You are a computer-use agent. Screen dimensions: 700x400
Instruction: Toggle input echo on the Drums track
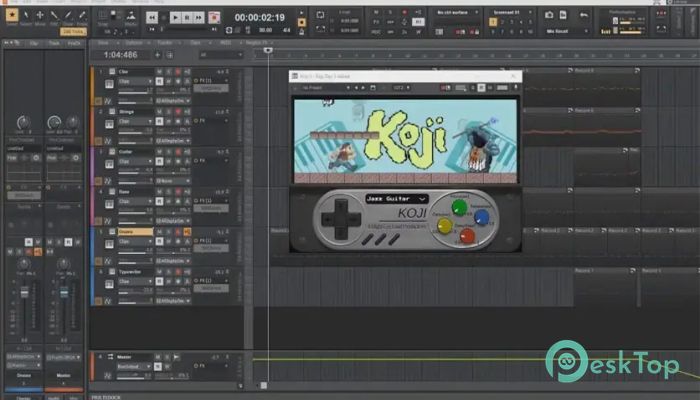(x=187, y=232)
